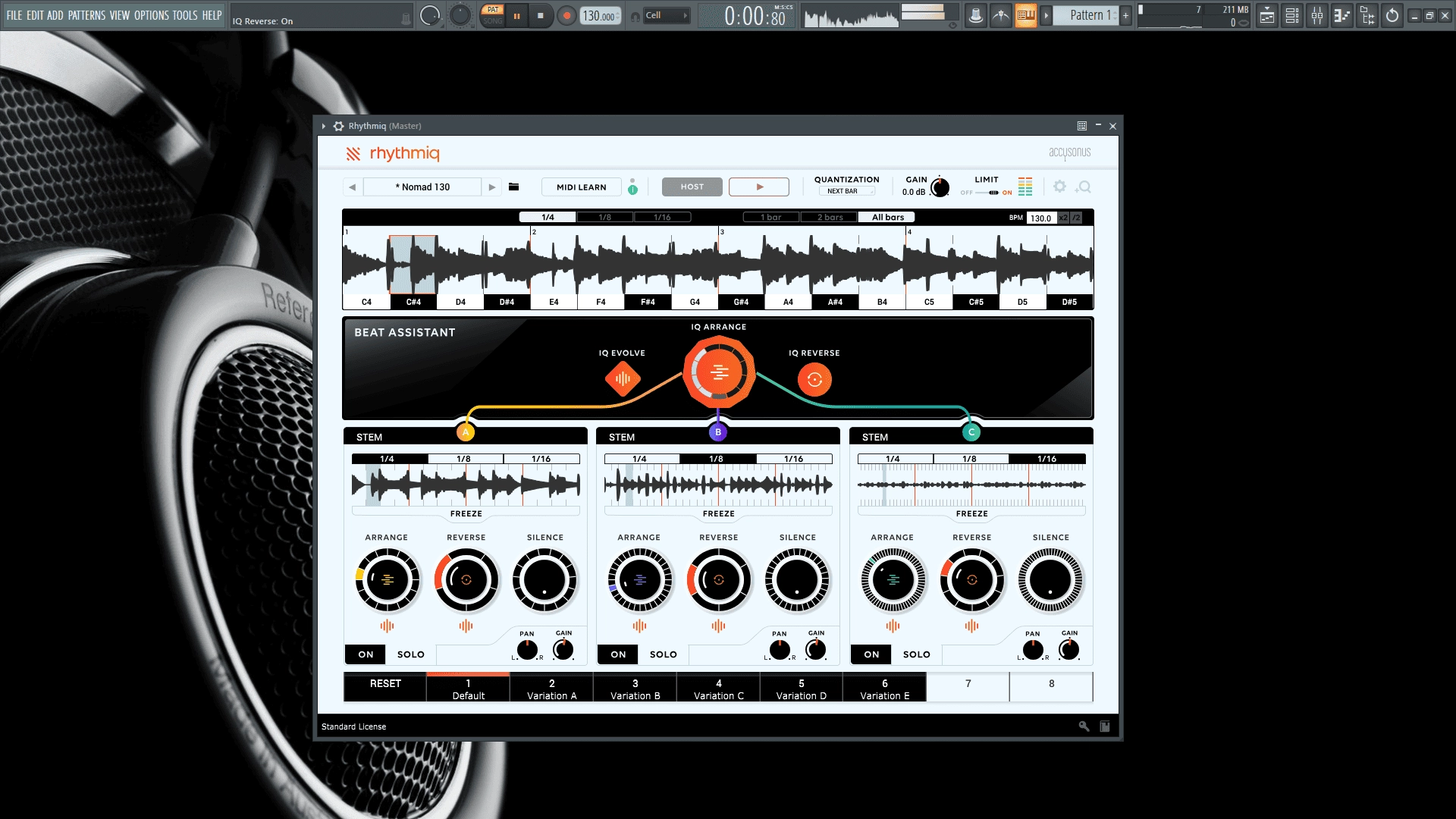Click the Rhythmiq plugin window gear icon
Image resolution: width=1456 pixels, height=819 pixels.
pyautogui.click(x=338, y=126)
